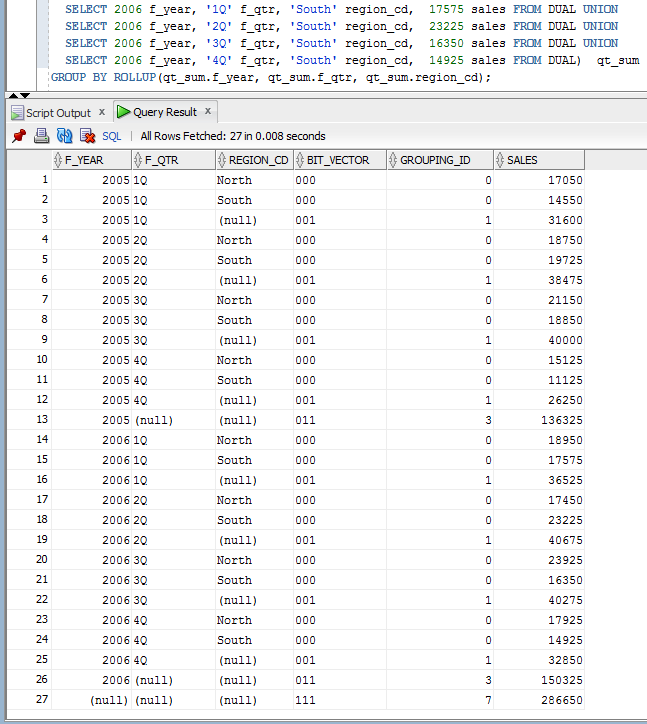This screenshot has height=724, width=647.
Task: Open F_YEAR column sort indicator icon
Action: click(x=58, y=160)
